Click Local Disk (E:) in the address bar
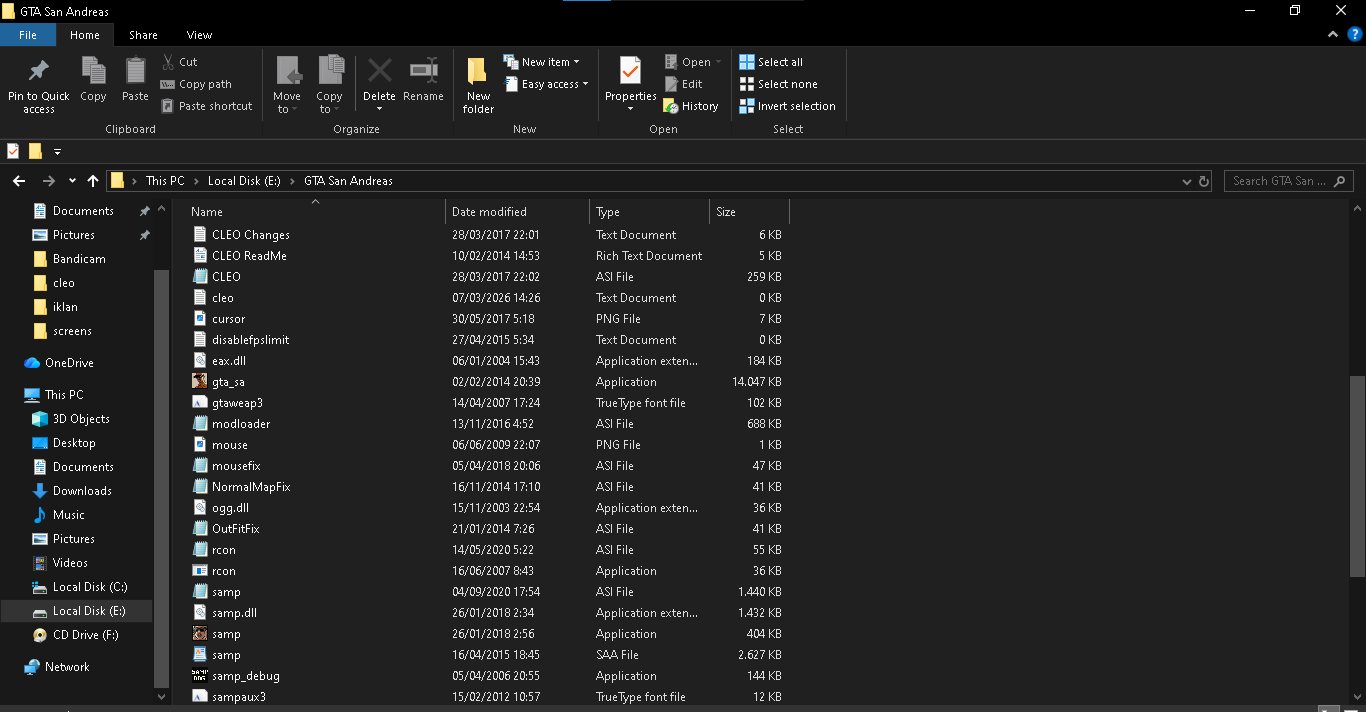The width and height of the screenshot is (1366, 712). tap(244, 181)
